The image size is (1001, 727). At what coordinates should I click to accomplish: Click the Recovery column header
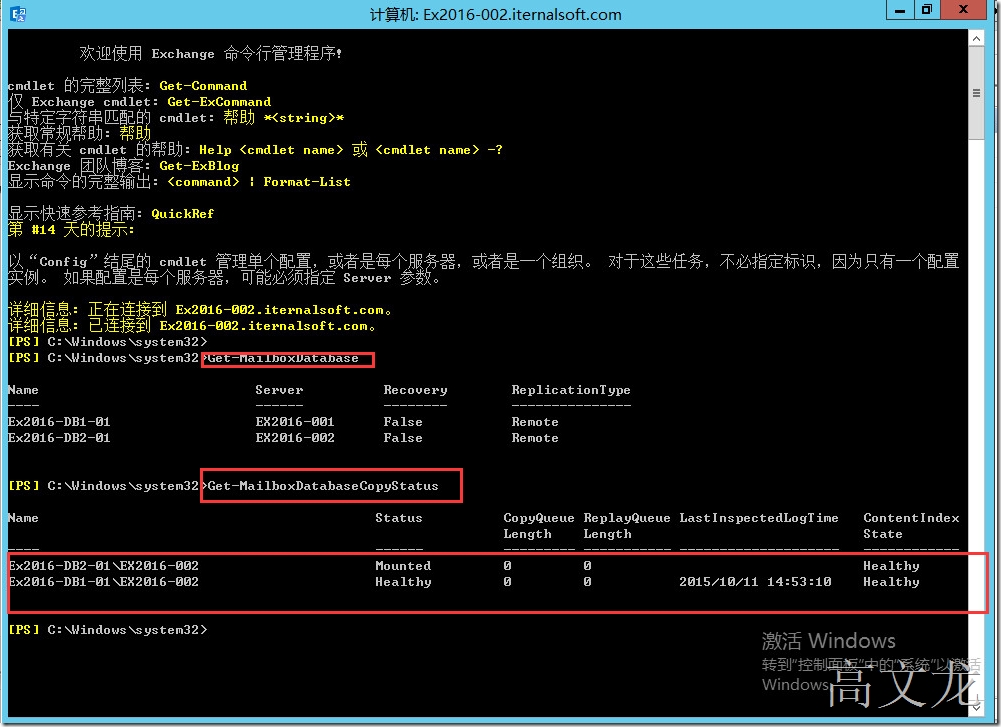pyautogui.click(x=416, y=390)
